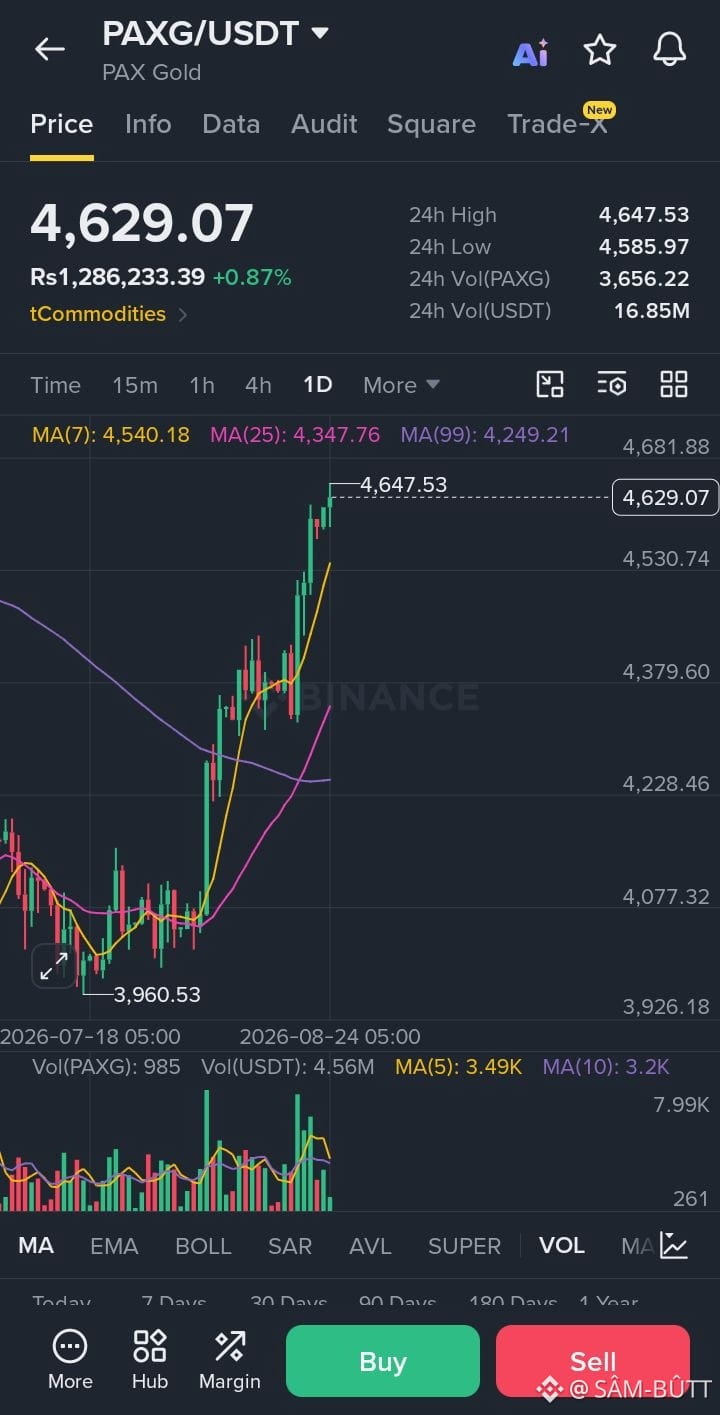Toggle the SUPER indicator
Viewport: 720px width, 1415px height.
465,1246
